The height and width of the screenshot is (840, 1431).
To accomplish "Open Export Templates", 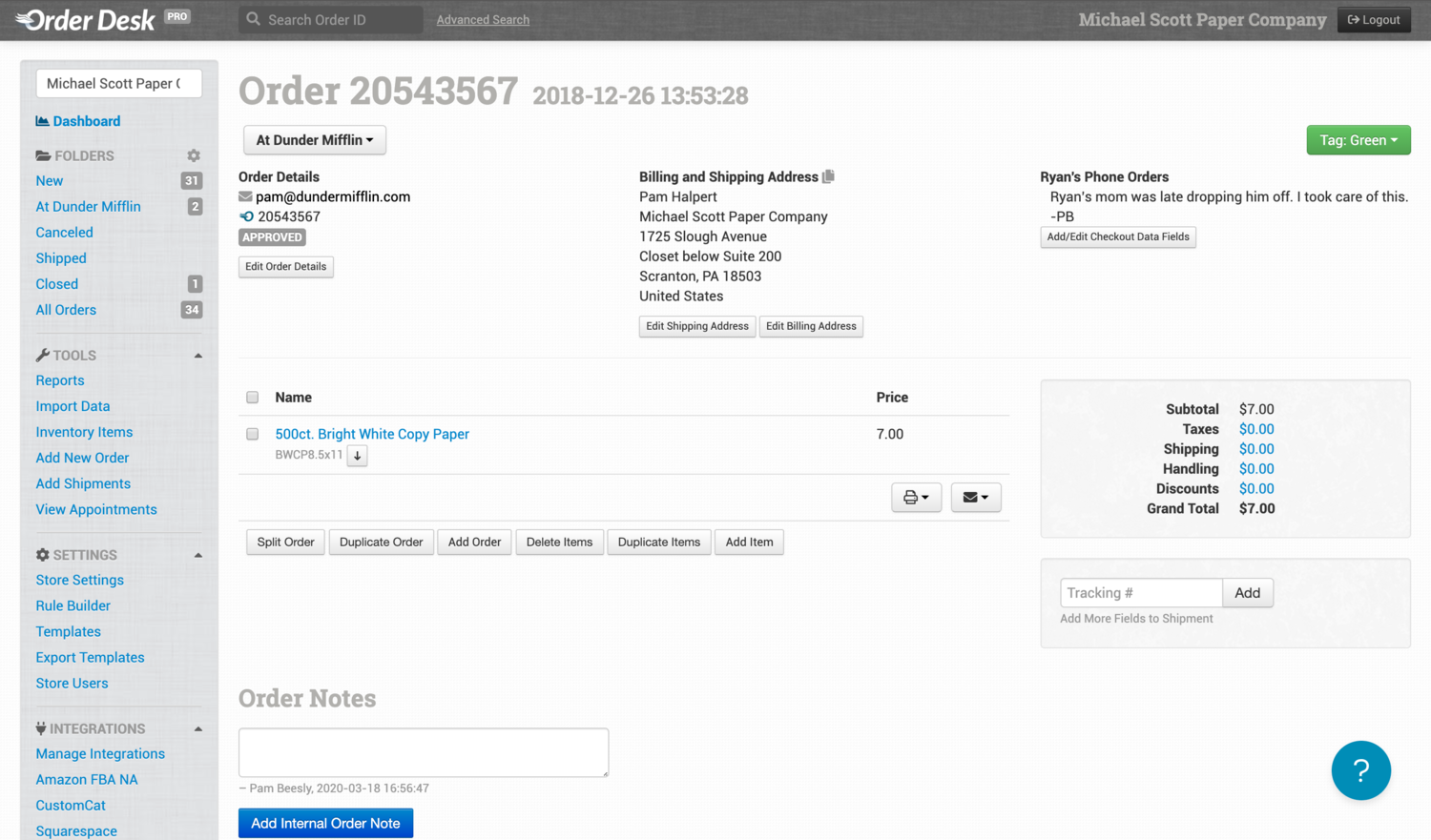I will 91,657.
